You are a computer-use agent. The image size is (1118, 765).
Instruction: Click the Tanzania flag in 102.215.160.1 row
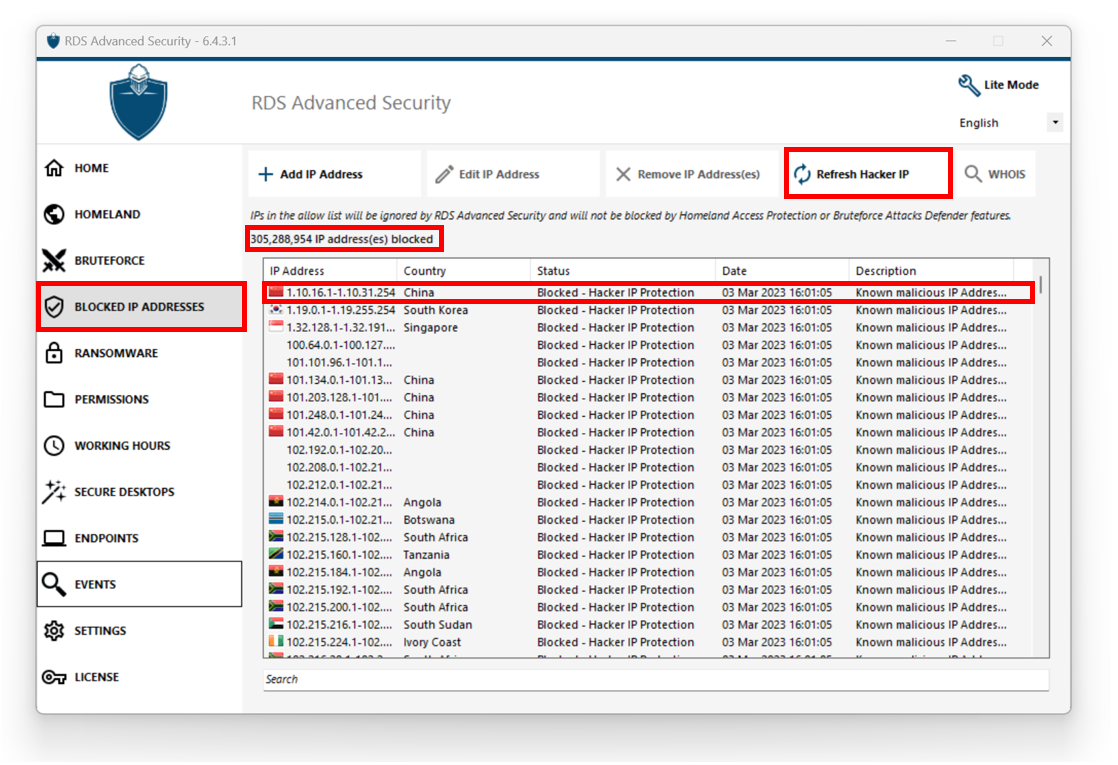276,555
